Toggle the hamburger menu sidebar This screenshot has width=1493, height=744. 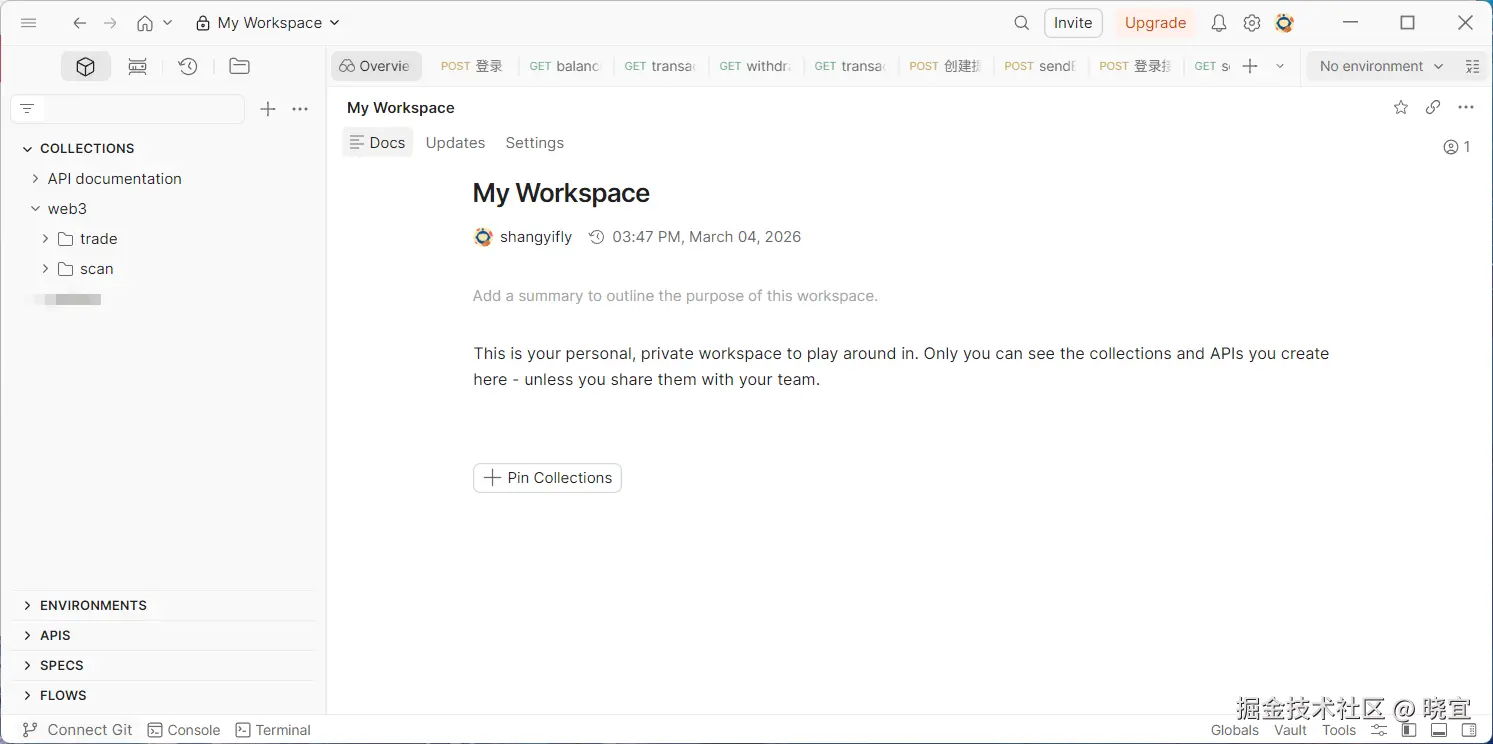(29, 23)
